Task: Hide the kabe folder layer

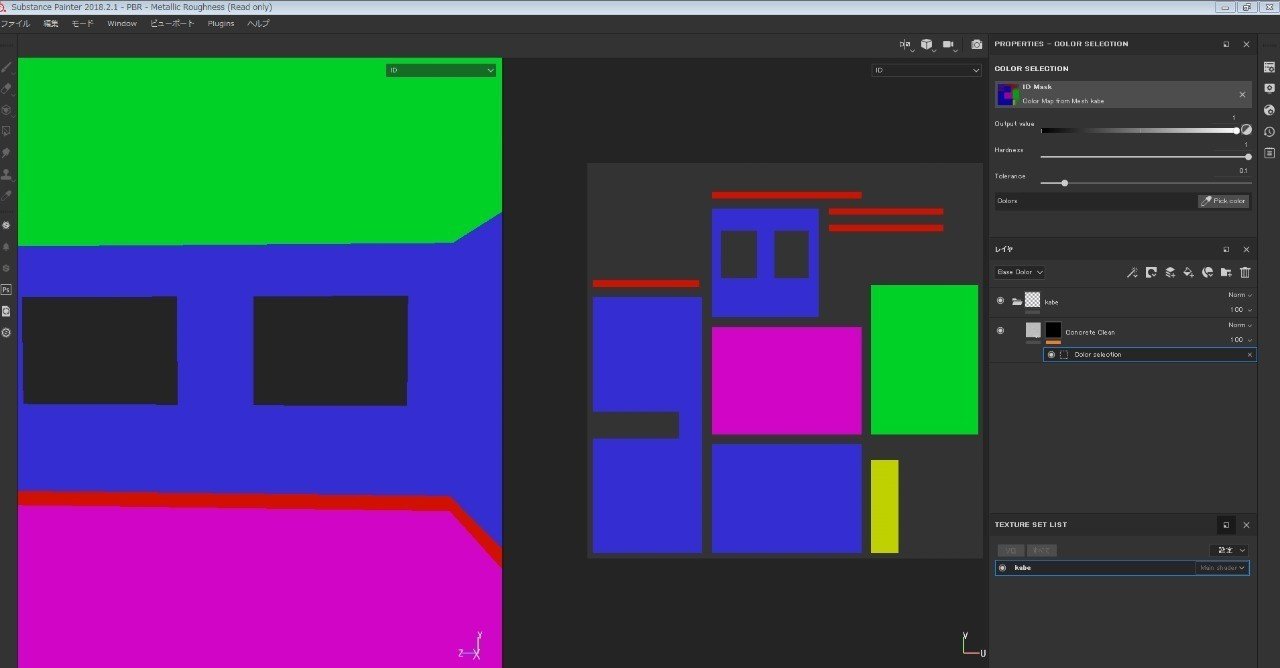Action: click(1000, 301)
